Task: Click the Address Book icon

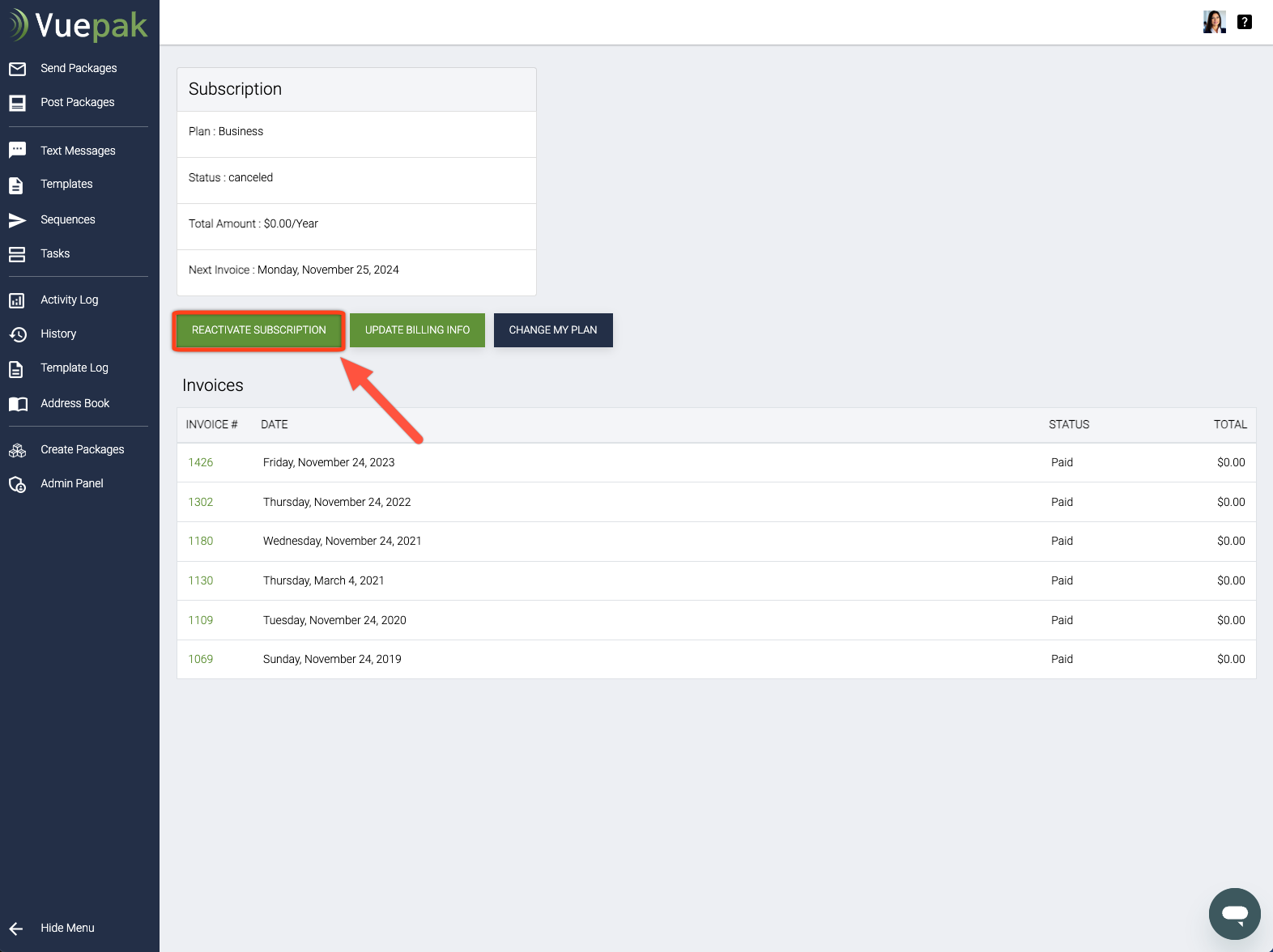Action: click(x=18, y=403)
